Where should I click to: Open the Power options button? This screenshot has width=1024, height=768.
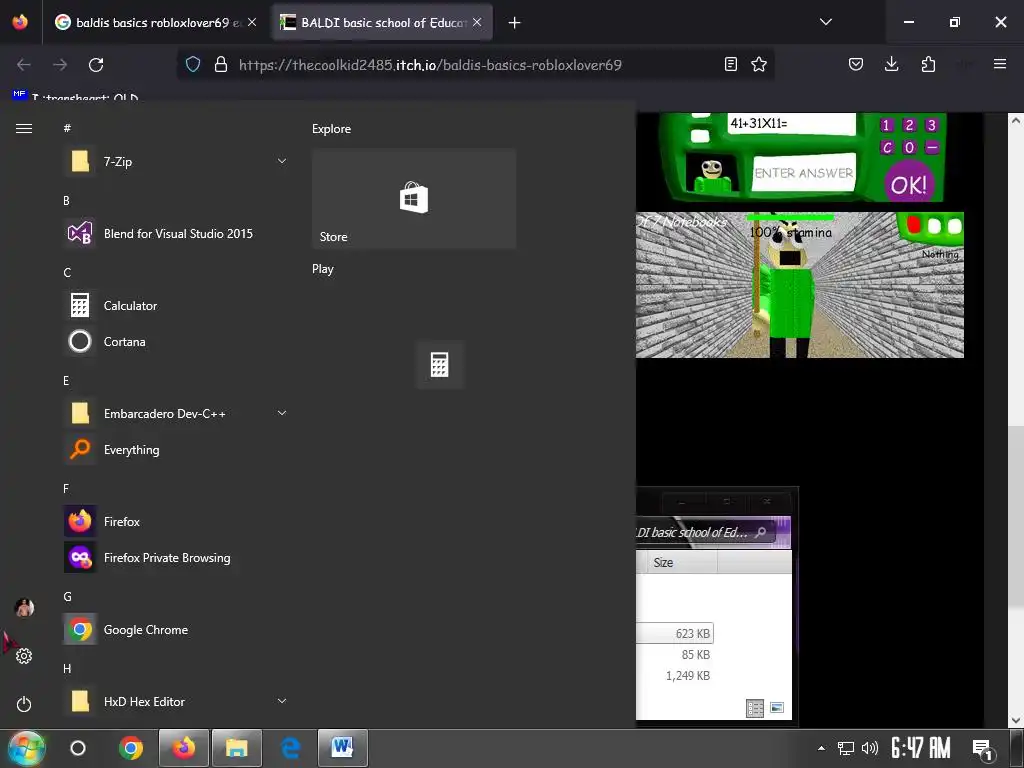[x=24, y=704]
